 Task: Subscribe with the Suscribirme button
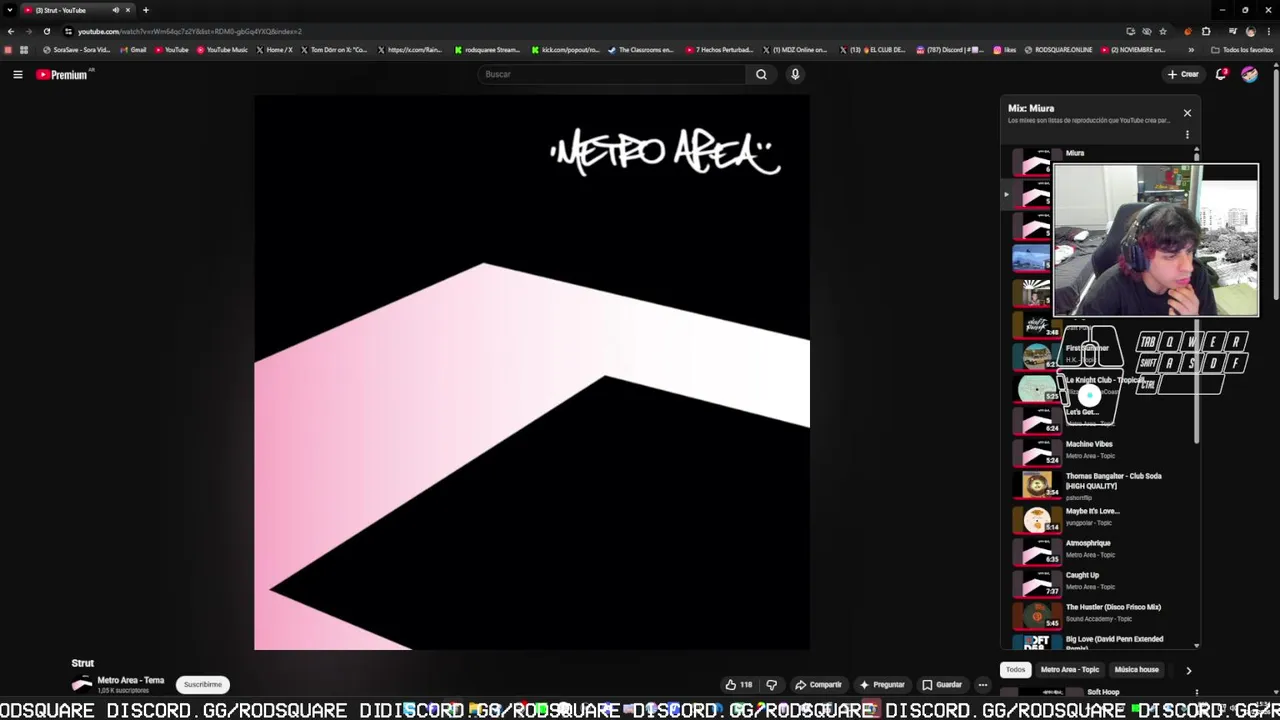[x=203, y=685]
